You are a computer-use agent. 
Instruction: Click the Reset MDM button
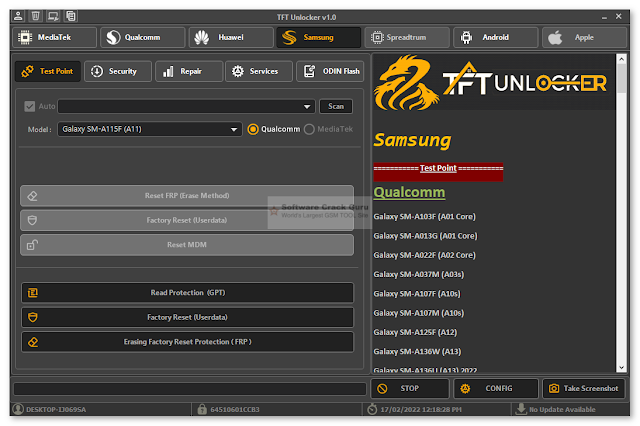point(187,245)
